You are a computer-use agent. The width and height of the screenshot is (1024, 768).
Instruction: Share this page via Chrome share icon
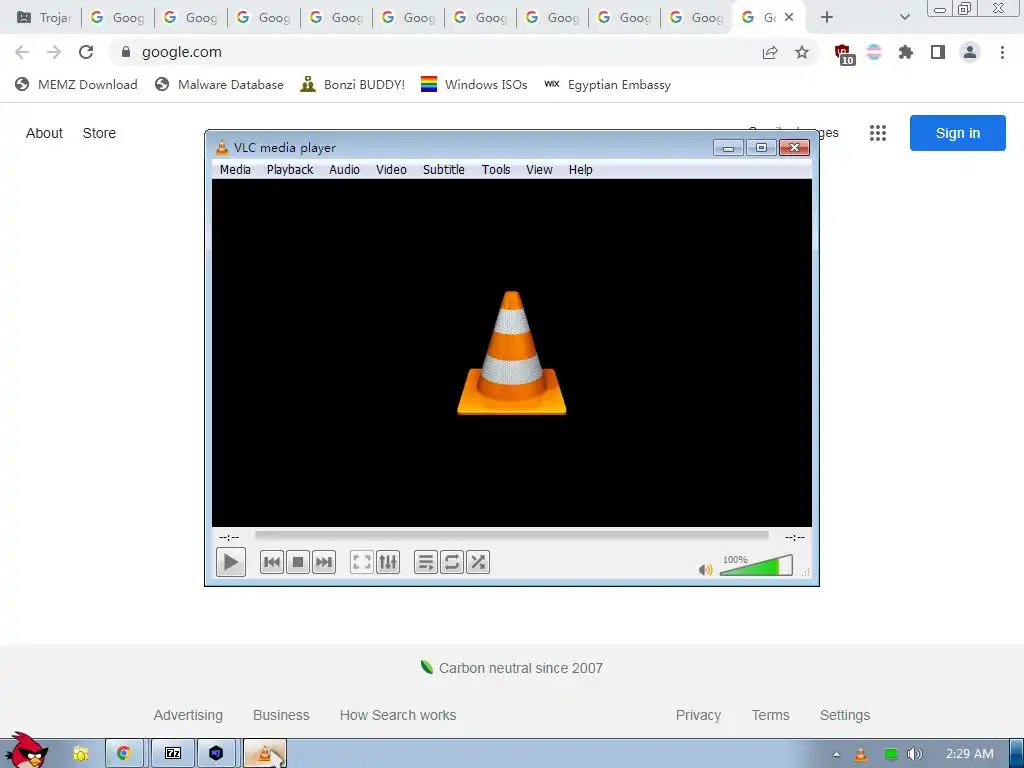click(x=770, y=53)
